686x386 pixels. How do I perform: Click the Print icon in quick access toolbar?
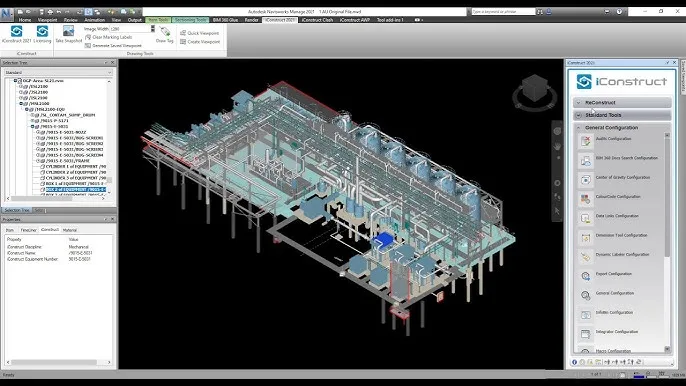pyautogui.click(x=50, y=12)
